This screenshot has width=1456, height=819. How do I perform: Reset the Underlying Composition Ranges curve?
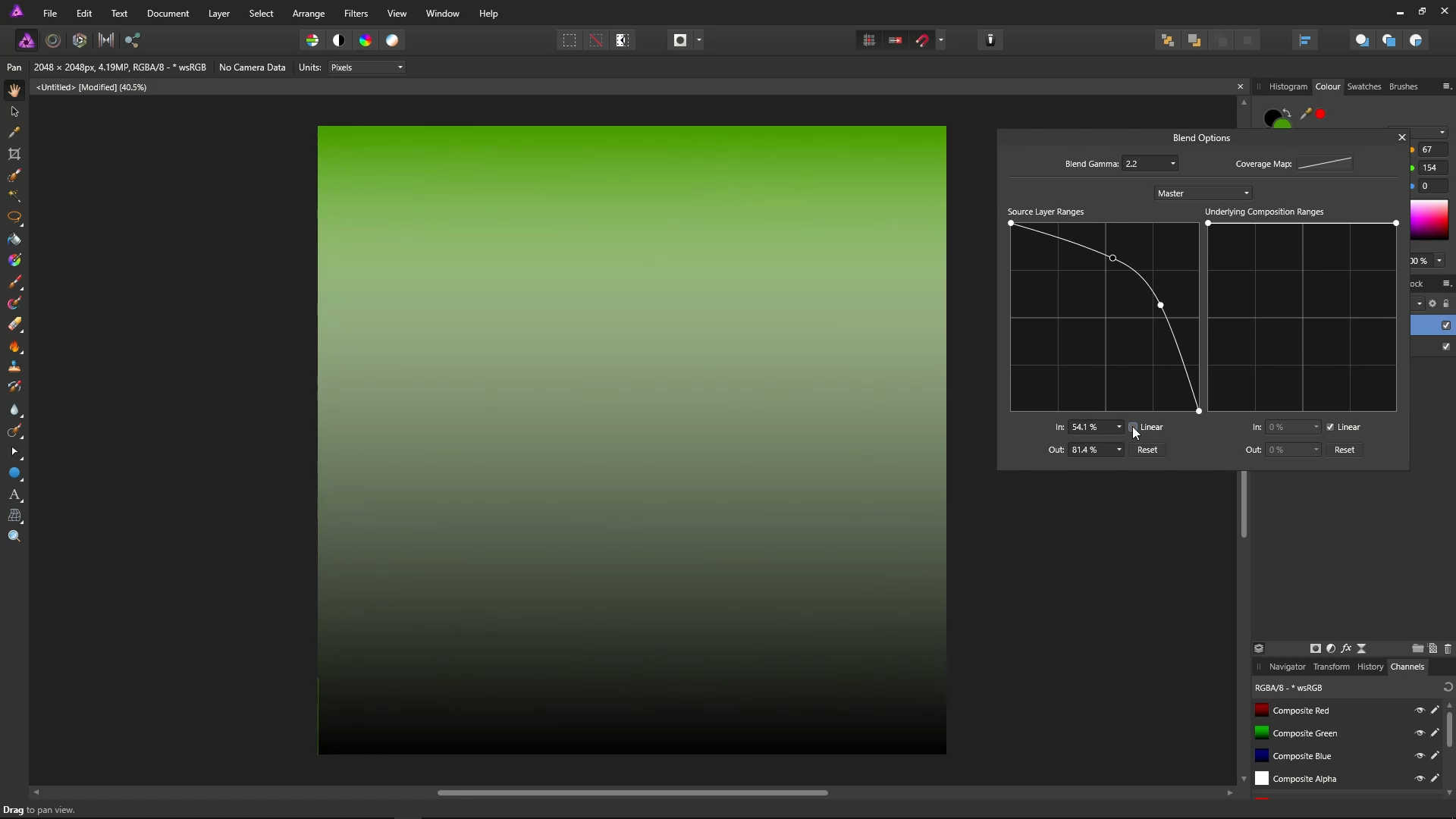(1344, 450)
